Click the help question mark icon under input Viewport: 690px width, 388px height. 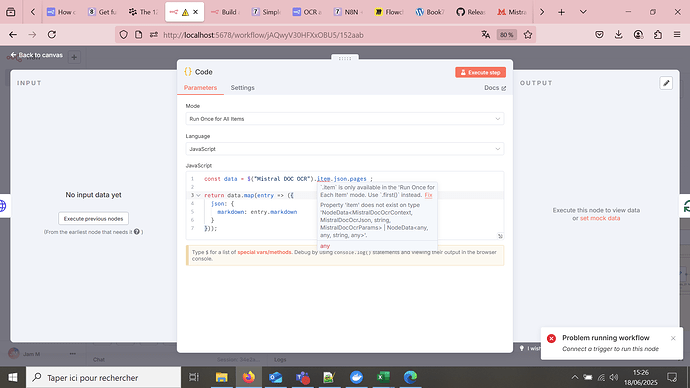tap(137, 231)
